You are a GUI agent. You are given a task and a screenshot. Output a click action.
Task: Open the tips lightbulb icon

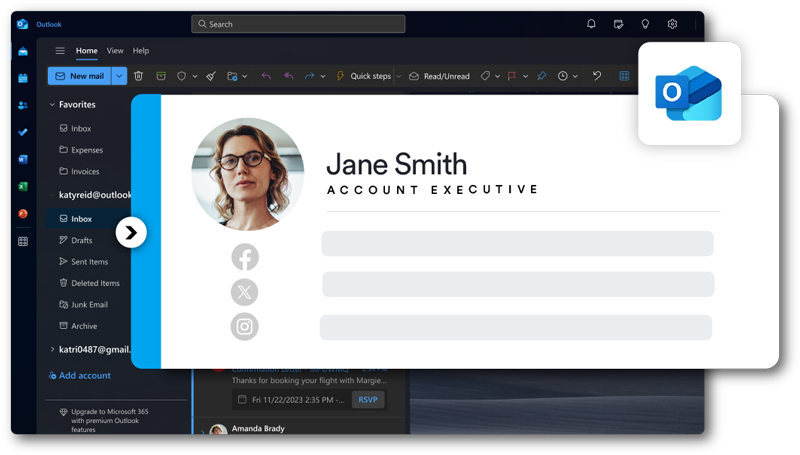pyautogui.click(x=645, y=24)
